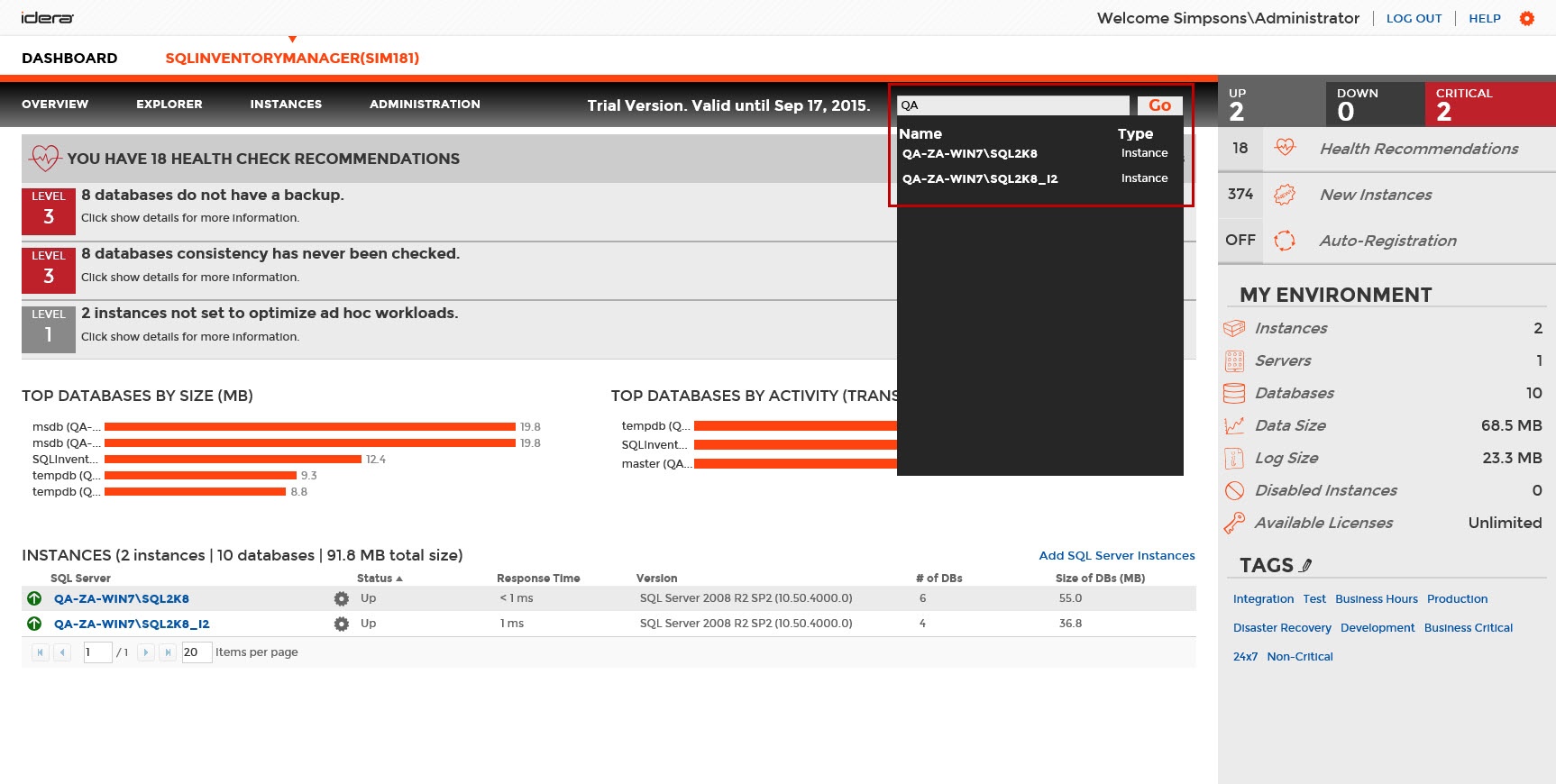This screenshot has width=1556, height=784.
Task: Click the Available Licenses key icon
Action: pyautogui.click(x=1234, y=523)
